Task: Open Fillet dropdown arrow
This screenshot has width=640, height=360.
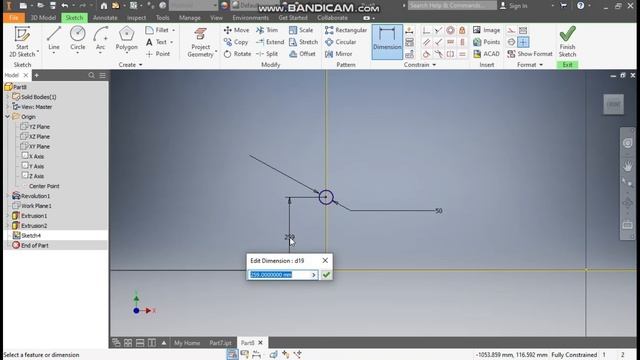Action: [x=173, y=30]
